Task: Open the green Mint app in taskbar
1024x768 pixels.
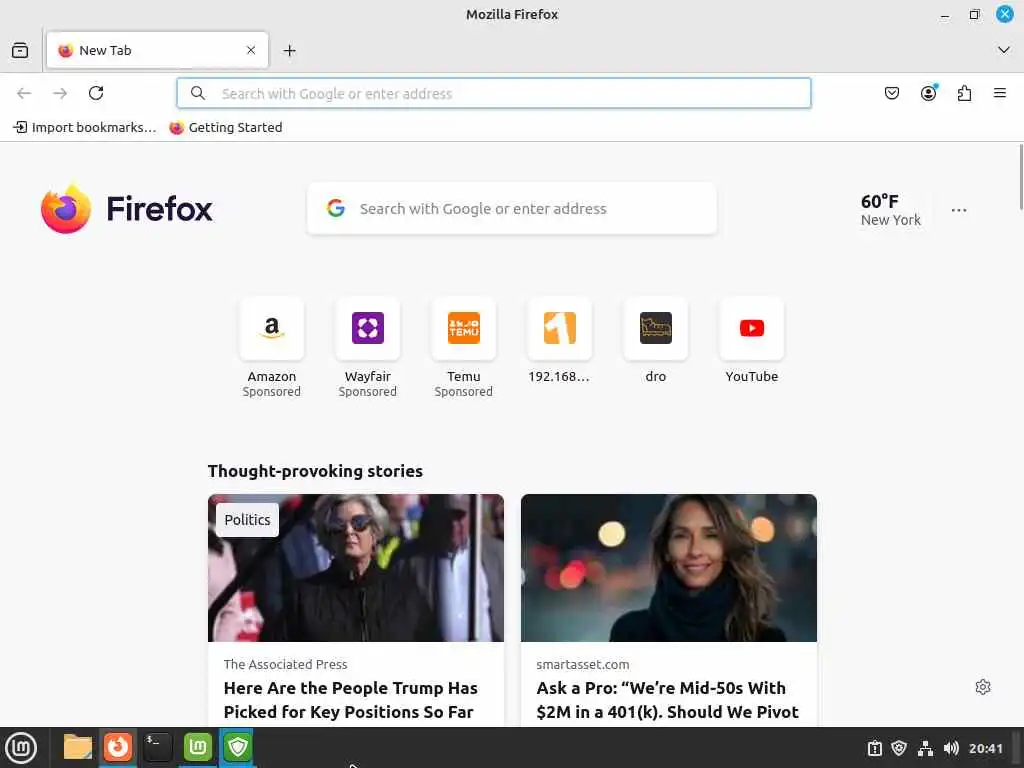Action: pyautogui.click(x=197, y=747)
